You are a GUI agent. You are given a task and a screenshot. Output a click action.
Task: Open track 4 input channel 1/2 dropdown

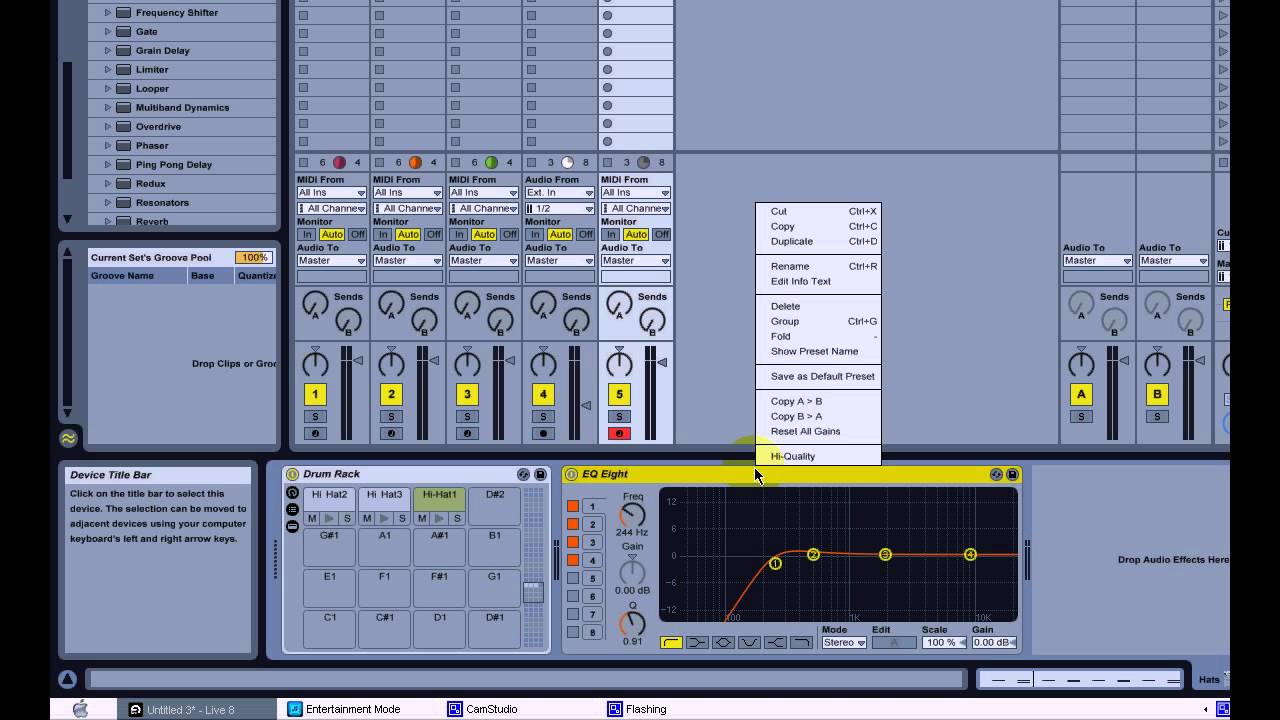pyautogui.click(x=560, y=208)
